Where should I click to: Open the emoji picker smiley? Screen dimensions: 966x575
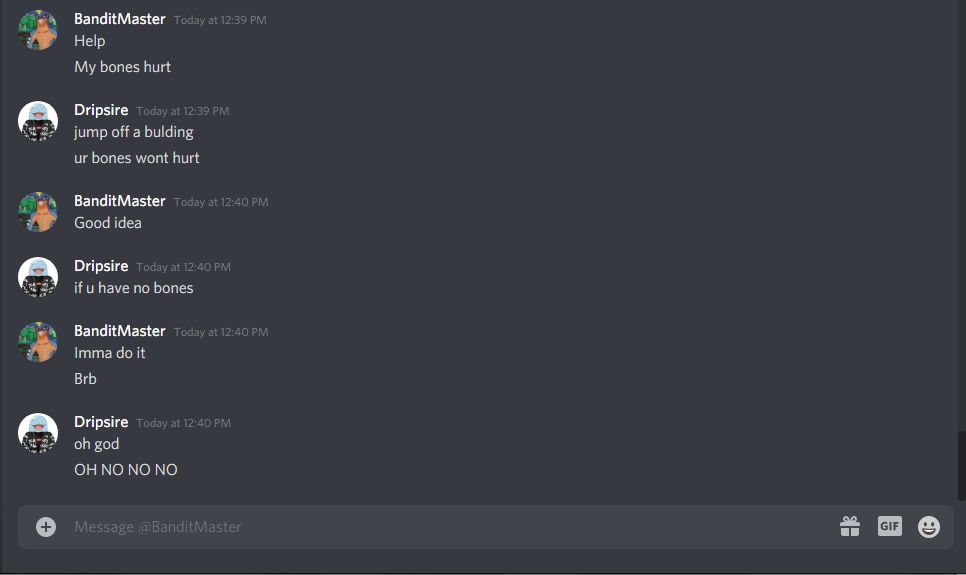(928, 527)
